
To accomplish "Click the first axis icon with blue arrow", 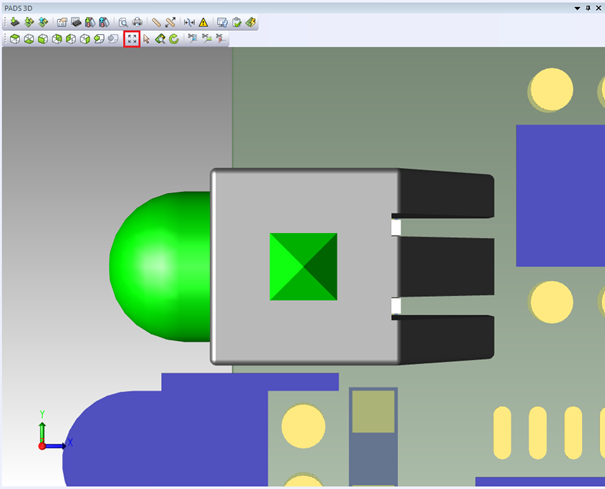I will click(192, 38).
